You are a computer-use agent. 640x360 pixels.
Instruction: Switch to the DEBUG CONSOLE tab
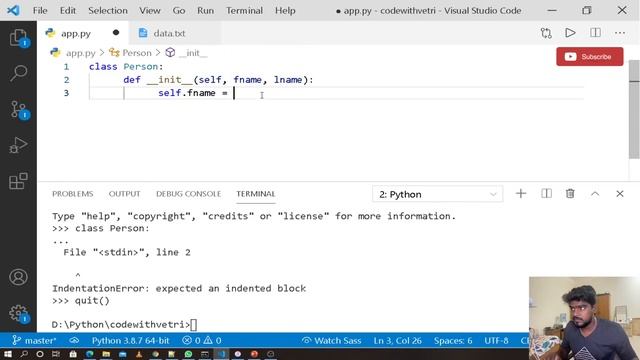click(x=188, y=194)
